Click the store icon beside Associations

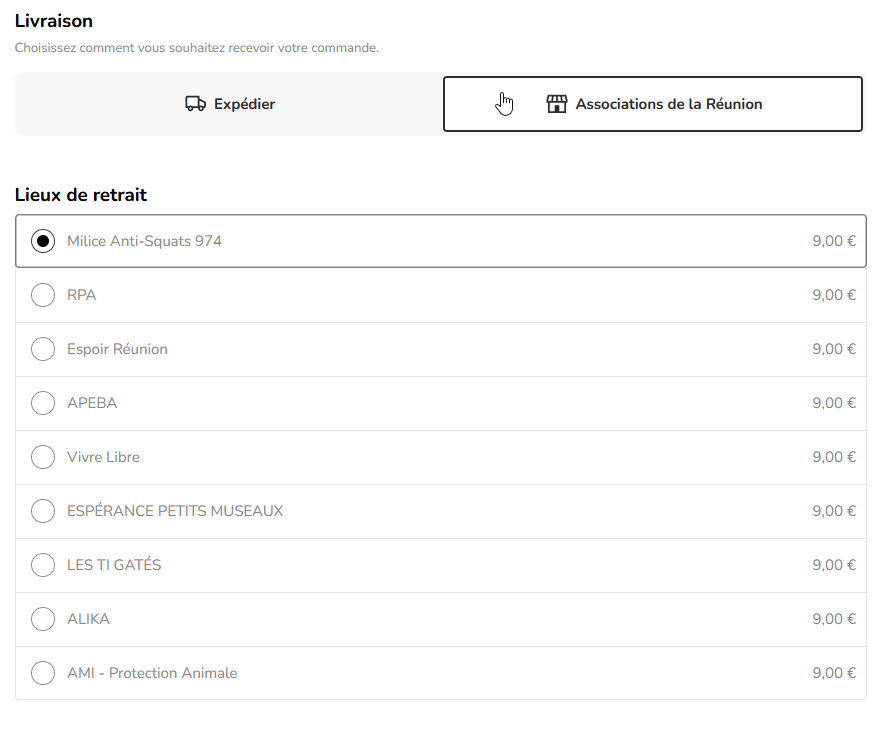coord(557,104)
